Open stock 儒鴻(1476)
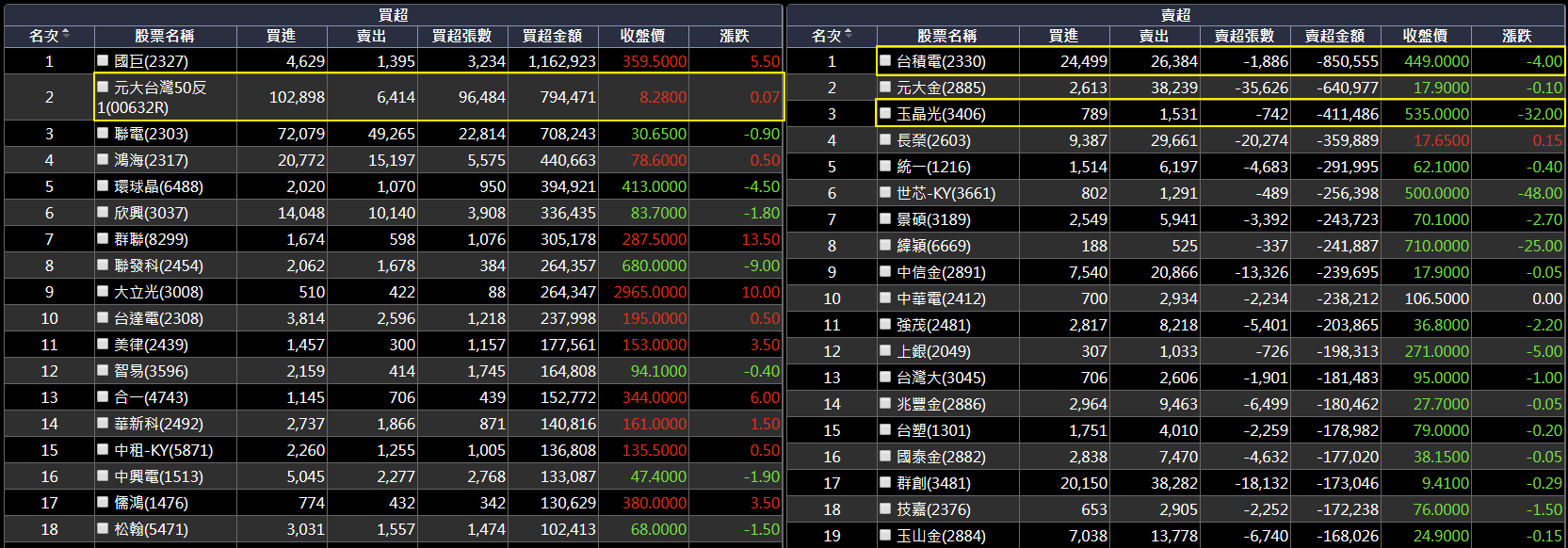1568x548 pixels. [x=151, y=503]
